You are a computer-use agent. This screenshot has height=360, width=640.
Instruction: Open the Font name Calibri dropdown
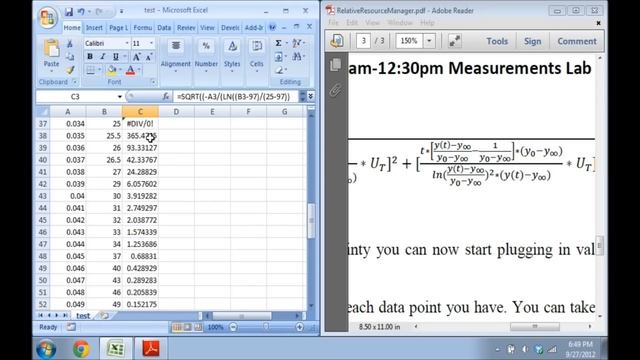point(127,43)
